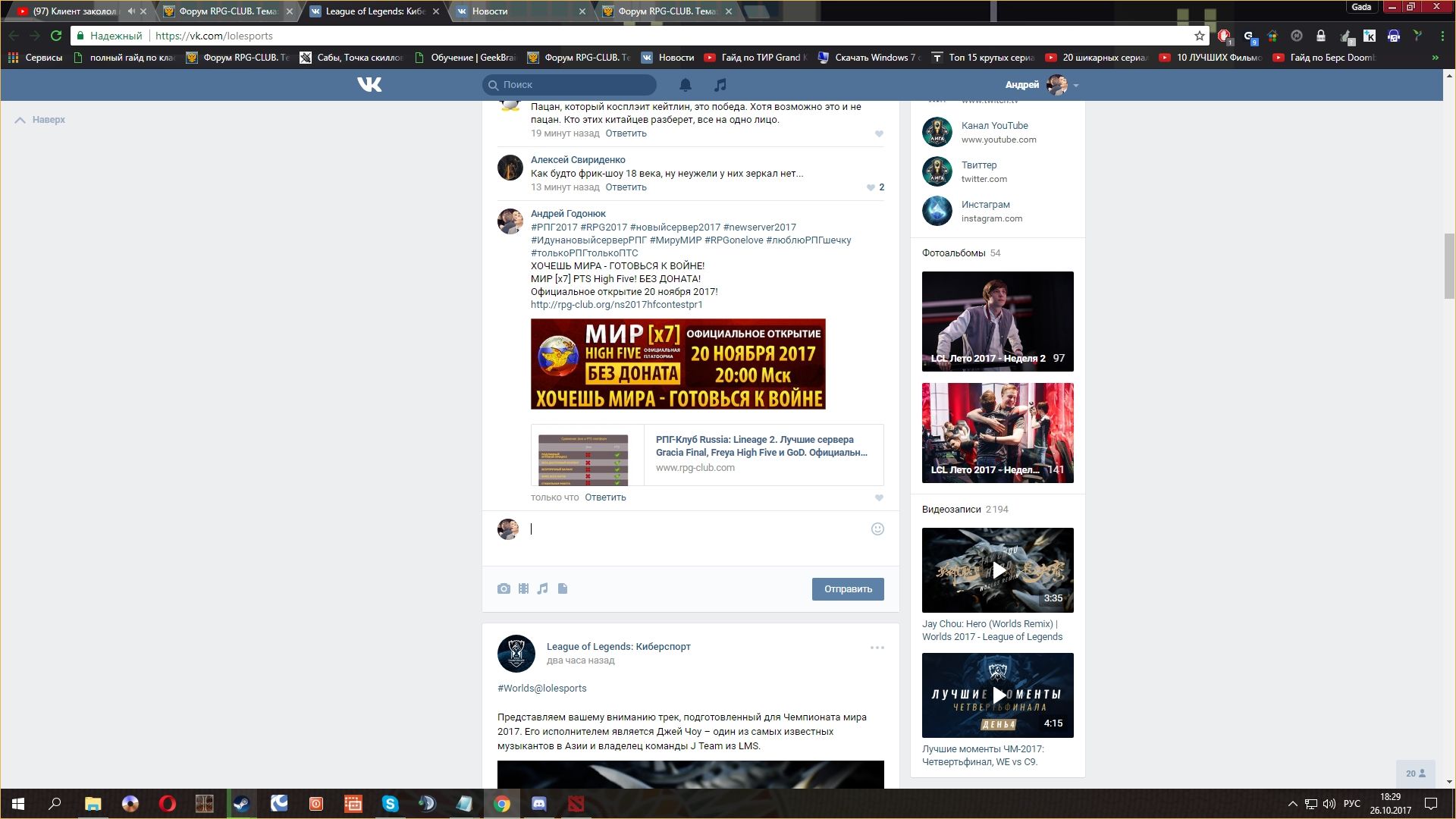Screen dimensions: 1456x819
Task: Show hidden system tray icons
Action: click(x=1292, y=804)
